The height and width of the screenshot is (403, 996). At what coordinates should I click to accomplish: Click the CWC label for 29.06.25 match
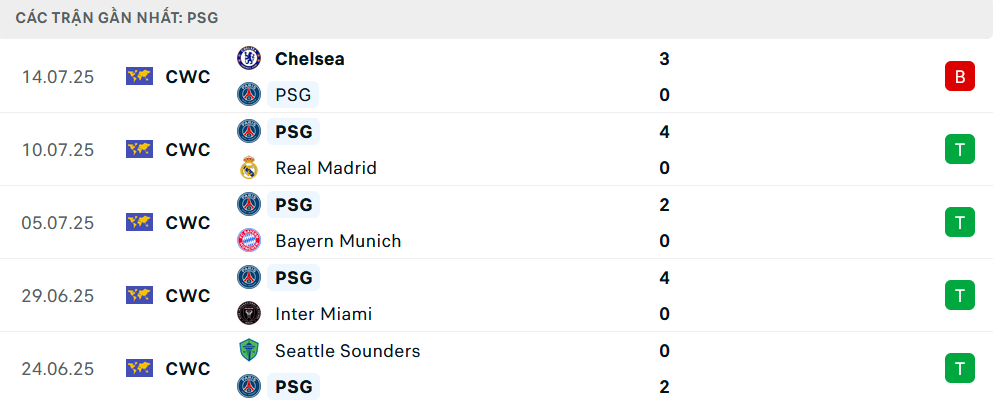[188, 296]
